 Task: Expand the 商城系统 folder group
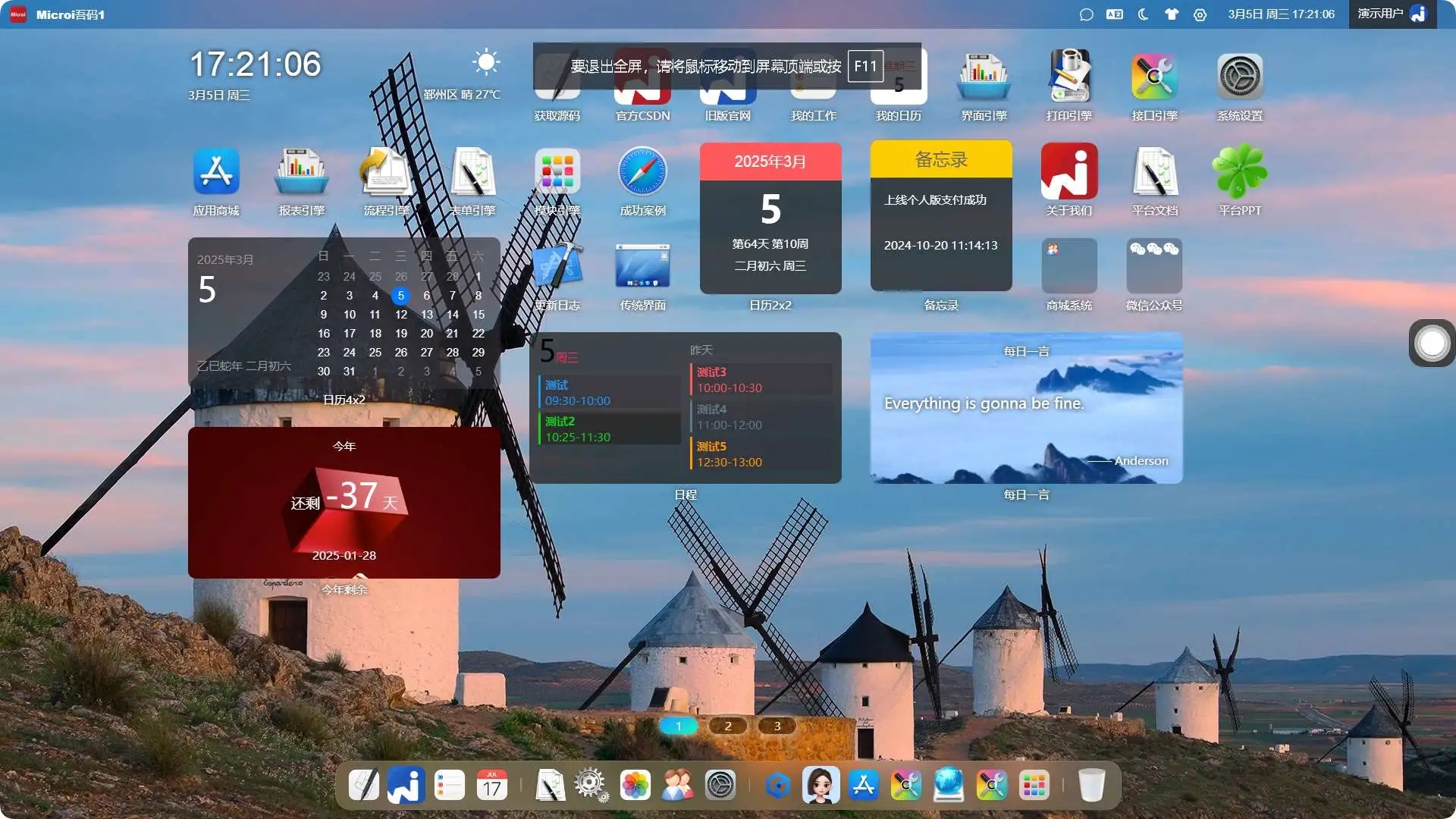coord(1069,266)
